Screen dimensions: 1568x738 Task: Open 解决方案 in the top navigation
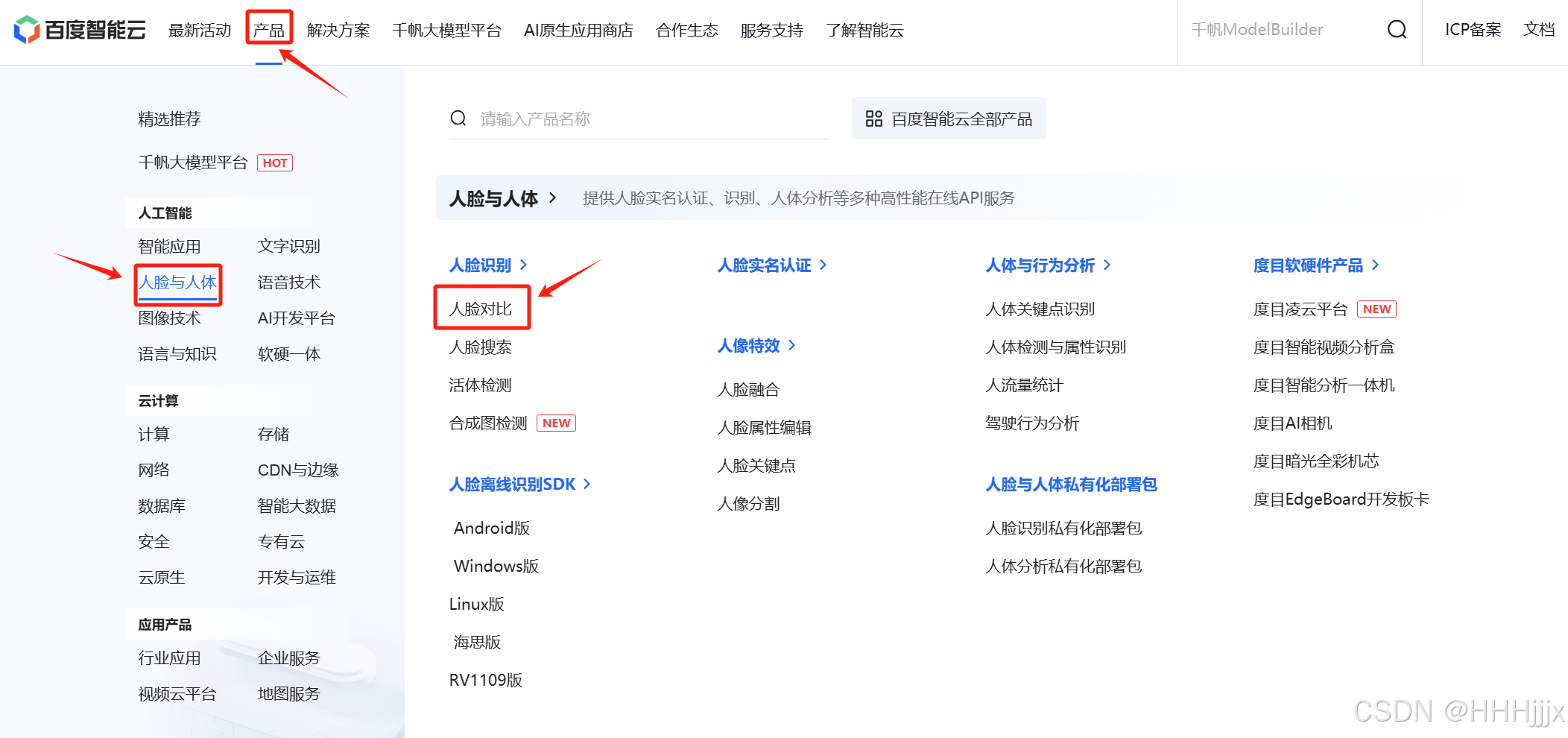coord(338,31)
